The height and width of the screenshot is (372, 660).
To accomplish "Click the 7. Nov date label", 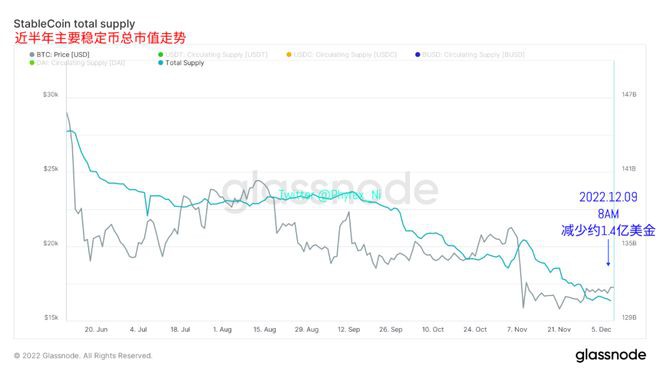I will point(517,329).
